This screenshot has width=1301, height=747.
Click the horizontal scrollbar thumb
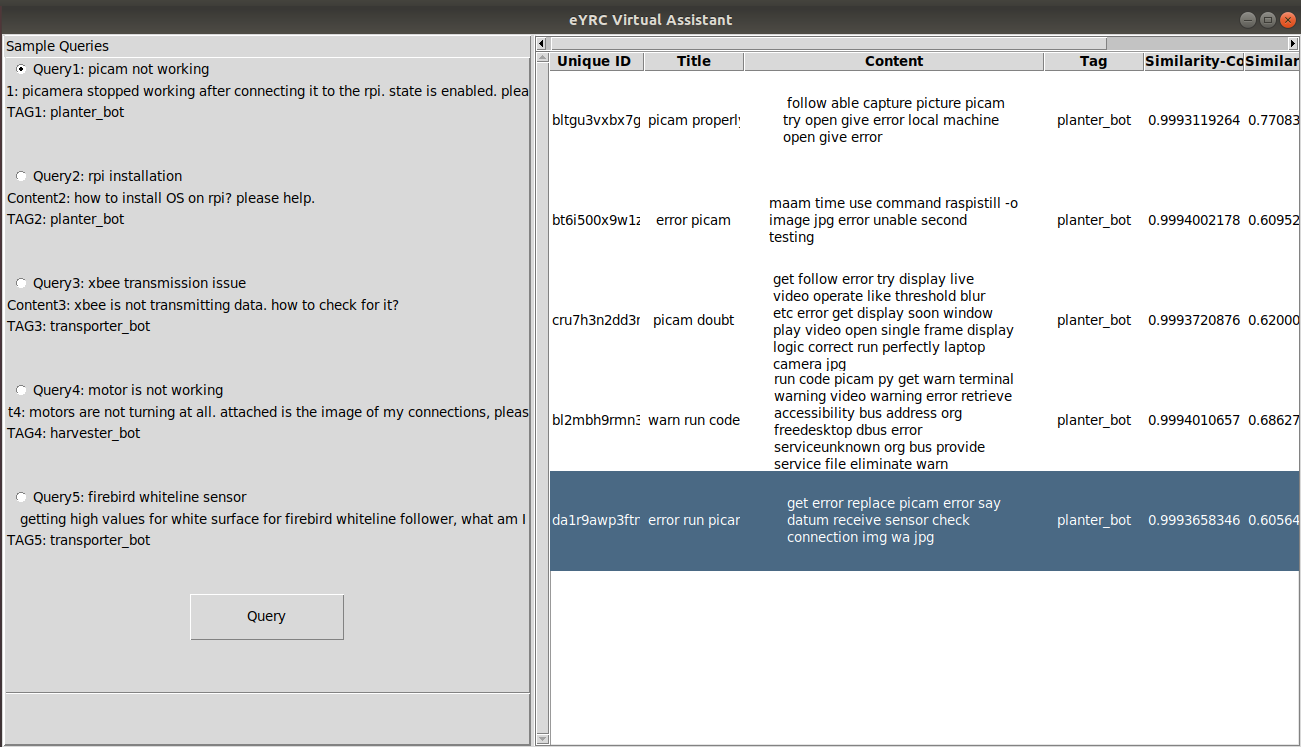click(829, 43)
